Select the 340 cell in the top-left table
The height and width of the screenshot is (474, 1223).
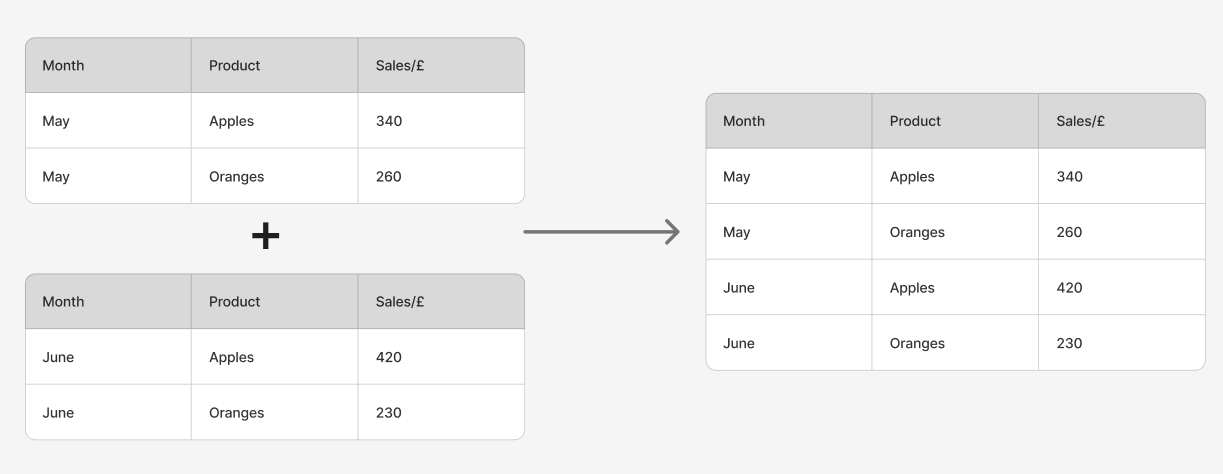coord(389,121)
